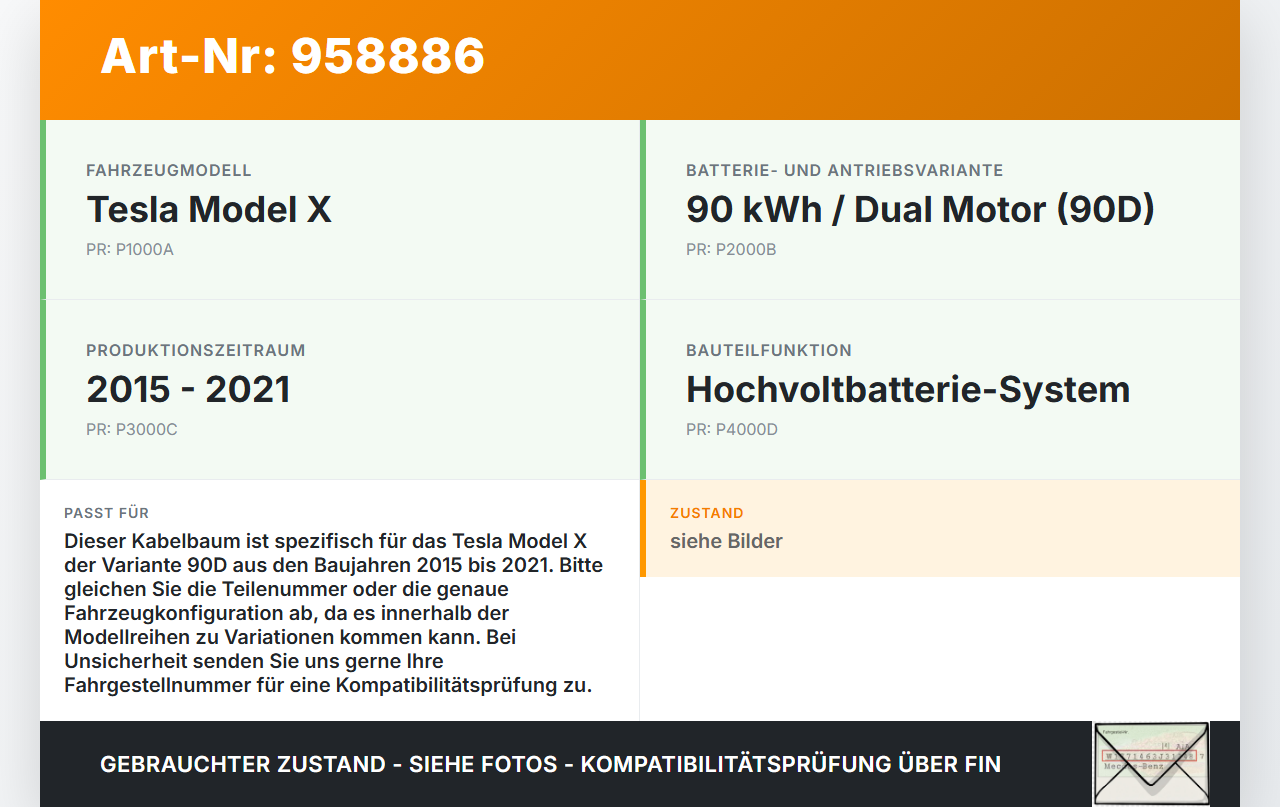This screenshot has width=1280, height=808.
Task: Open the vehicle registration document thumbnail
Action: click(1151, 763)
